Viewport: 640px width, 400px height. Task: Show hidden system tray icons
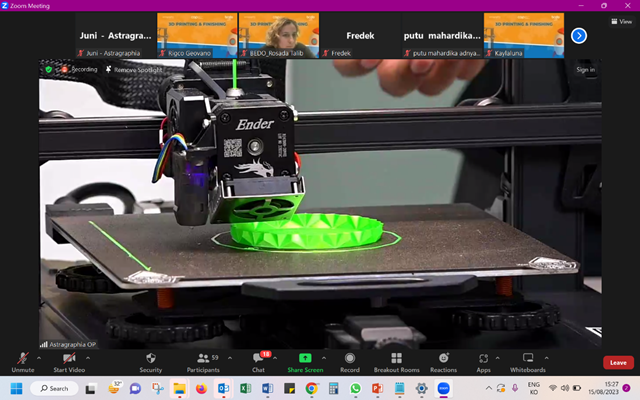(x=488, y=388)
